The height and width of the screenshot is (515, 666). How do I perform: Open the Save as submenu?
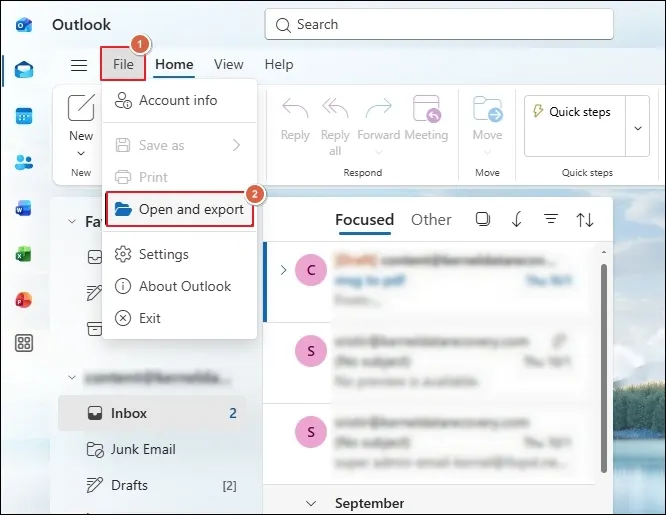coord(179,145)
